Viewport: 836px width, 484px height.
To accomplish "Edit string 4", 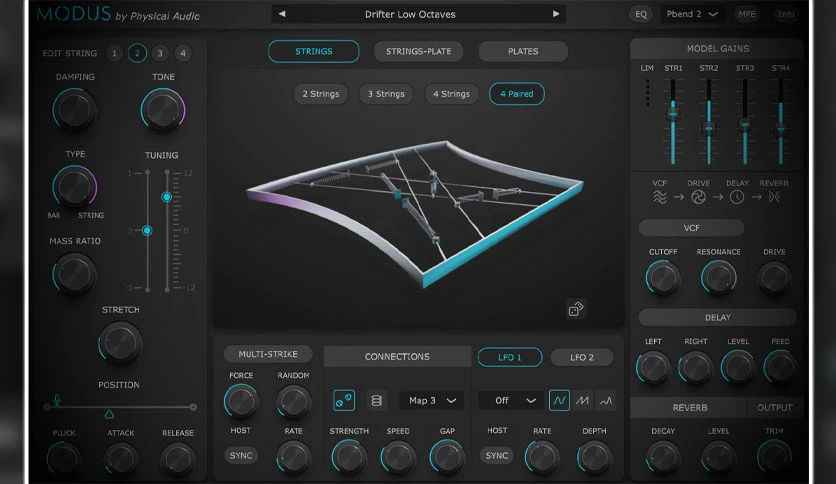I will click(183, 53).
